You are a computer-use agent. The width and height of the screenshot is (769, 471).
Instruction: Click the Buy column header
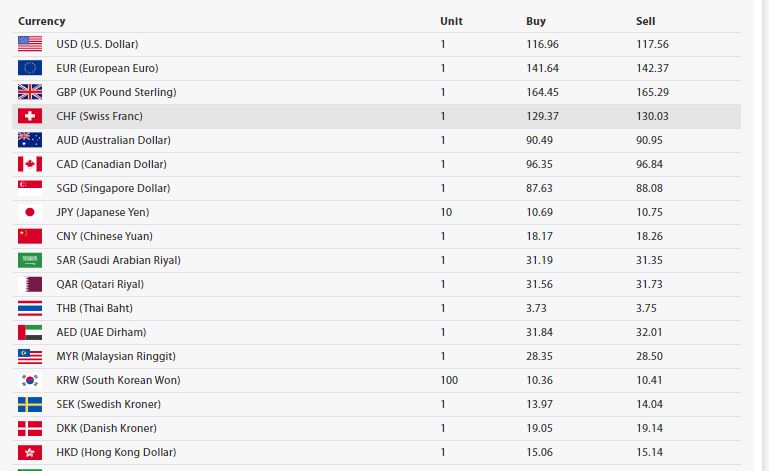[x=536, y=21]
